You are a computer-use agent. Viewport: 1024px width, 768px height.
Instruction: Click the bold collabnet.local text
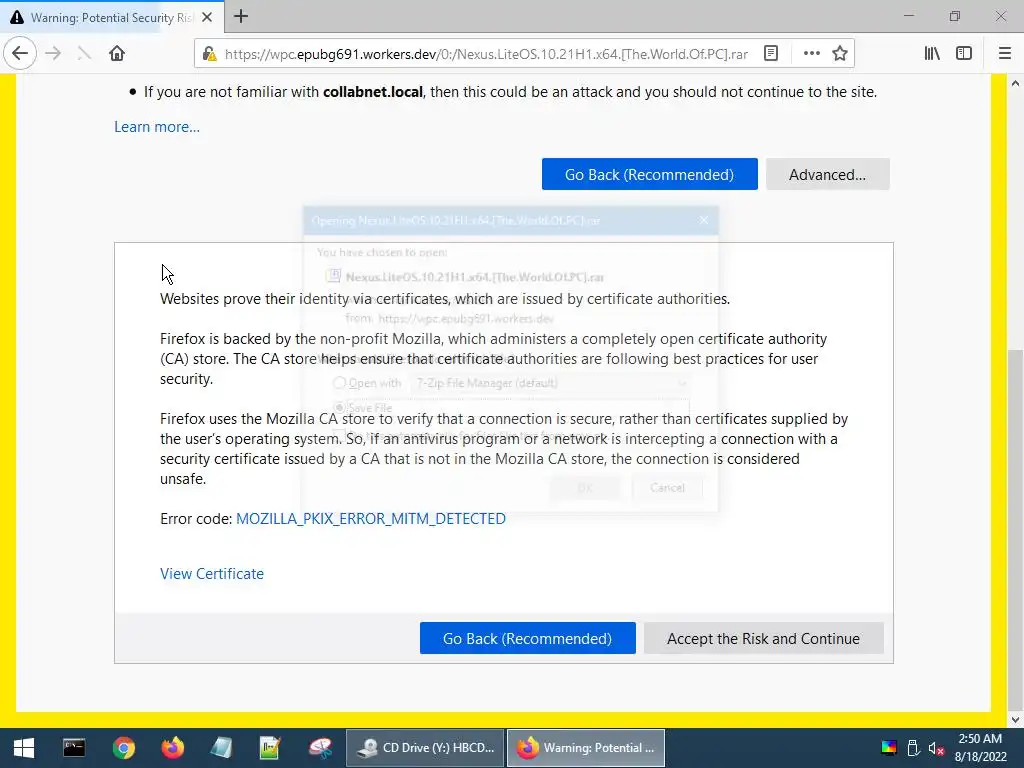click(x=373, y=92)
